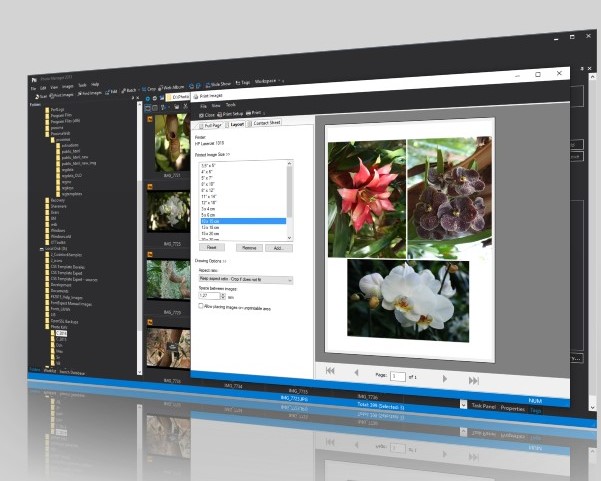Click the Print Images icon in main toolbar
601x481 pixels.
click(52, 95)
